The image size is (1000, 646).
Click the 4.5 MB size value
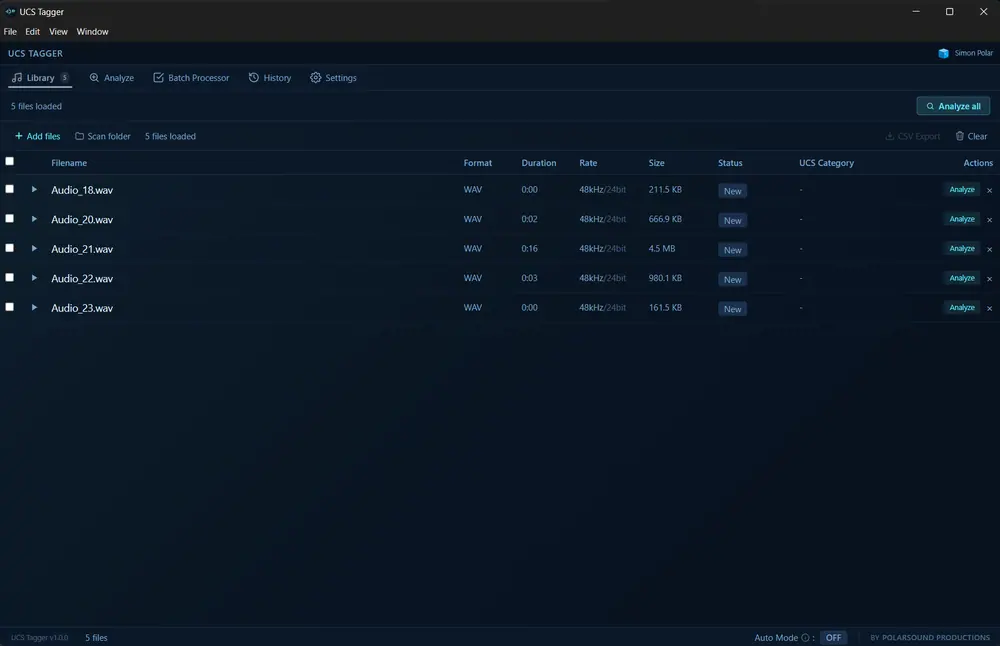(661, 249)
